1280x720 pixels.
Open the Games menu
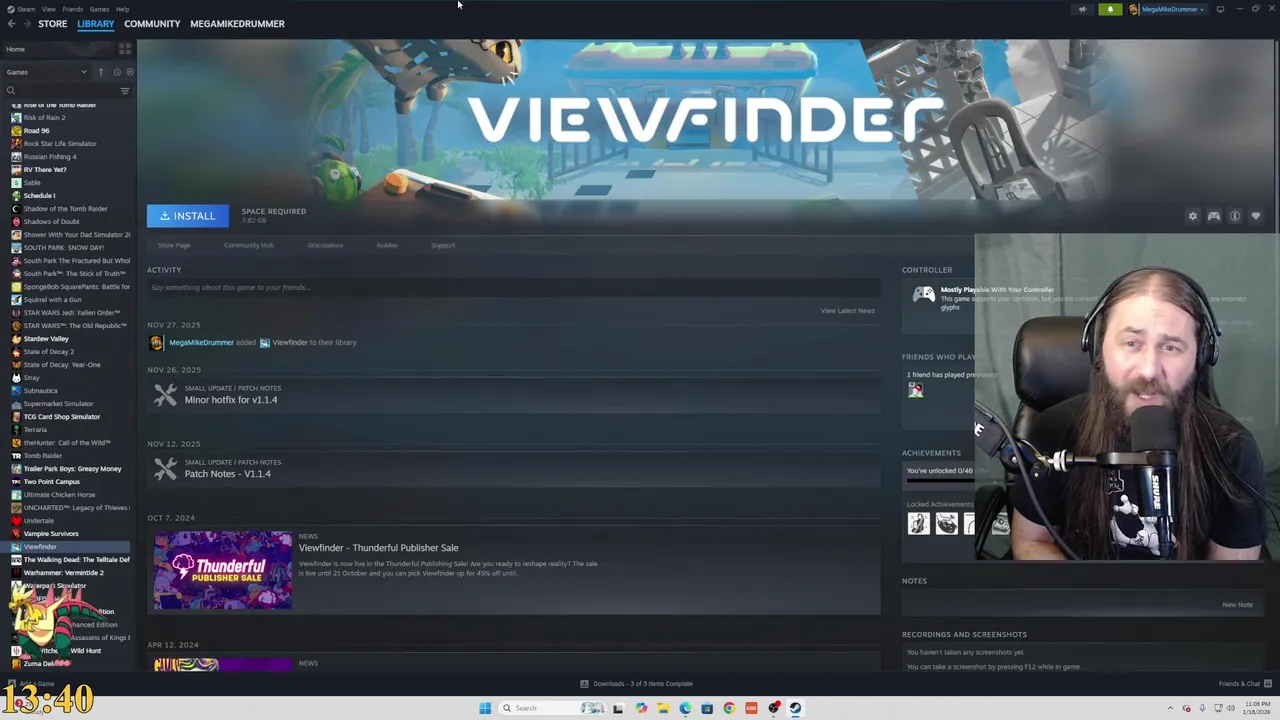click(x=99, y=9)
